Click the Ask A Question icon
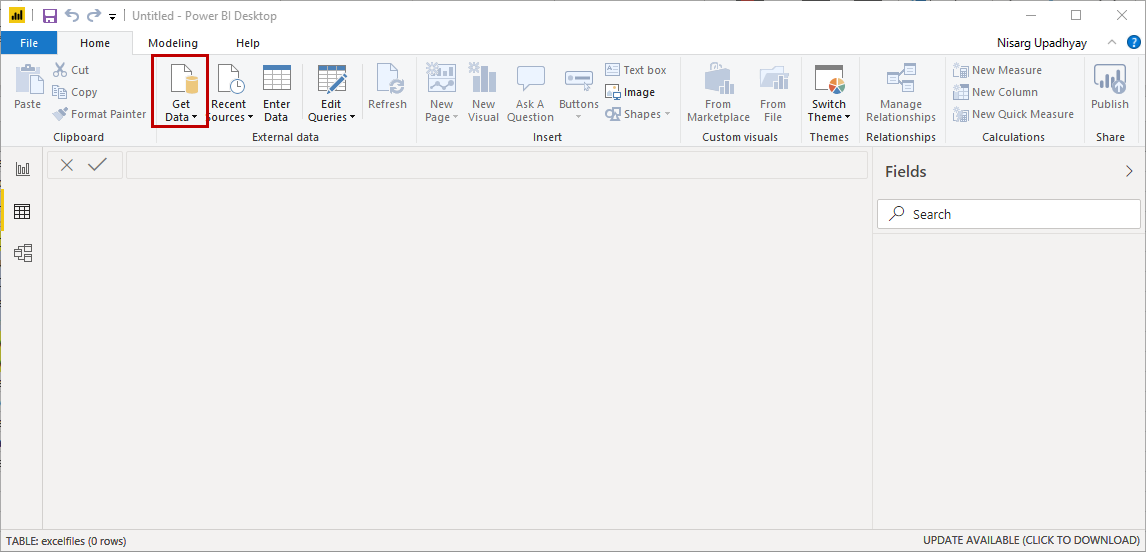 (x=531, y=79)
